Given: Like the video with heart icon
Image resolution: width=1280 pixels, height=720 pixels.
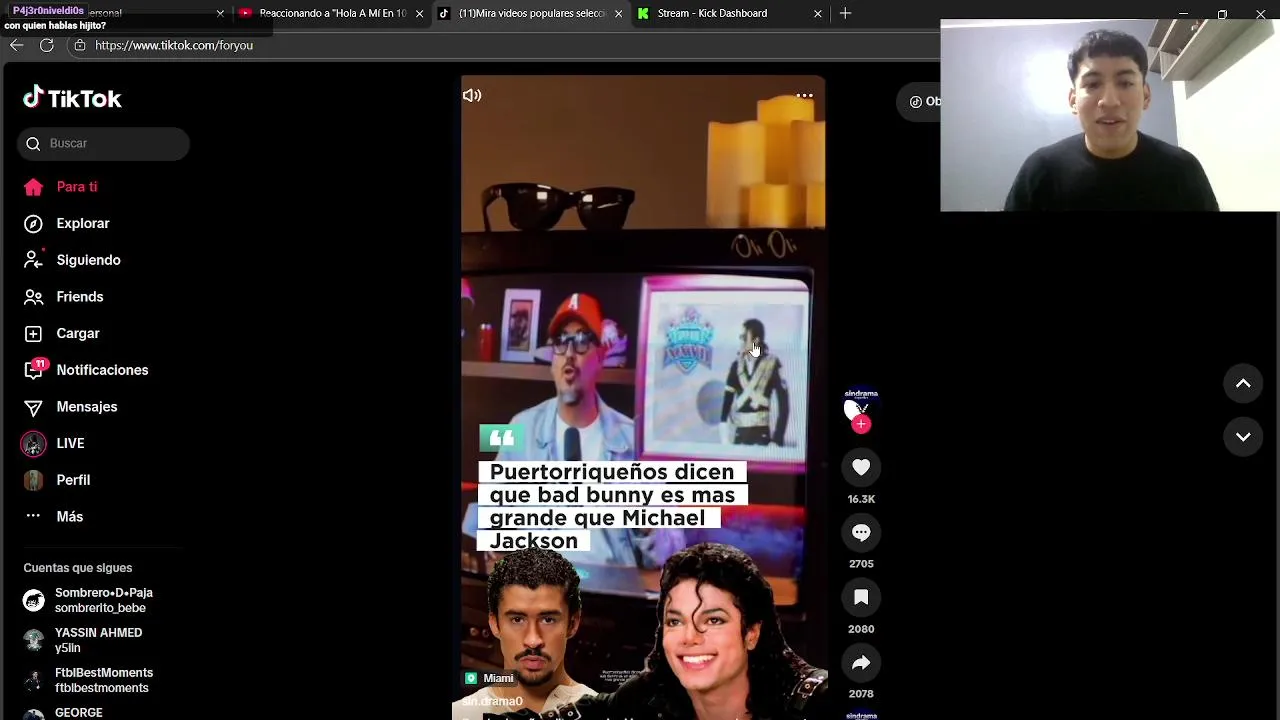Looking at the screenshot, I should click(861, 467).
